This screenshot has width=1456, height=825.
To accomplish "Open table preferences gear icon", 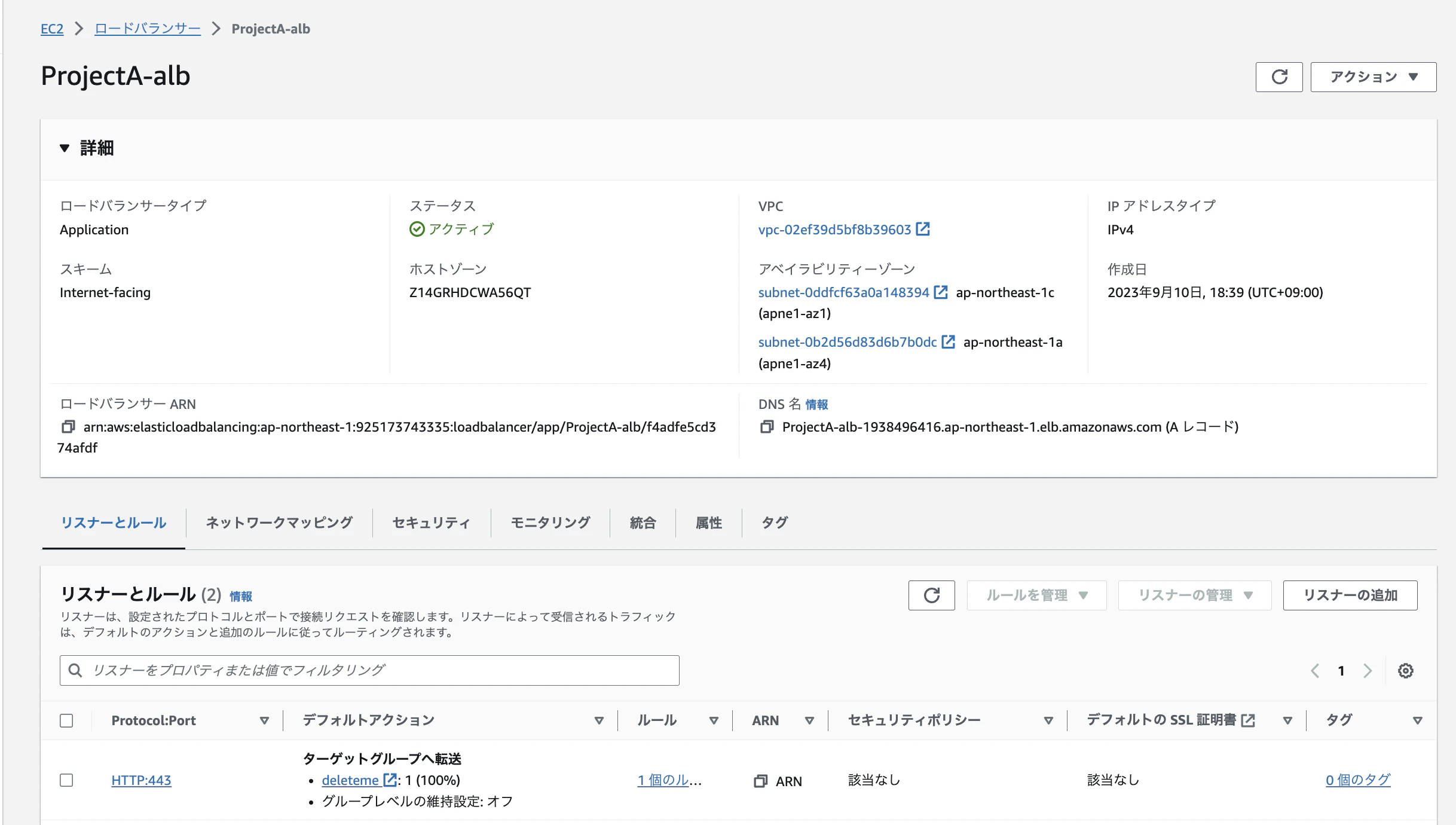I will [x=1405, y=671].
